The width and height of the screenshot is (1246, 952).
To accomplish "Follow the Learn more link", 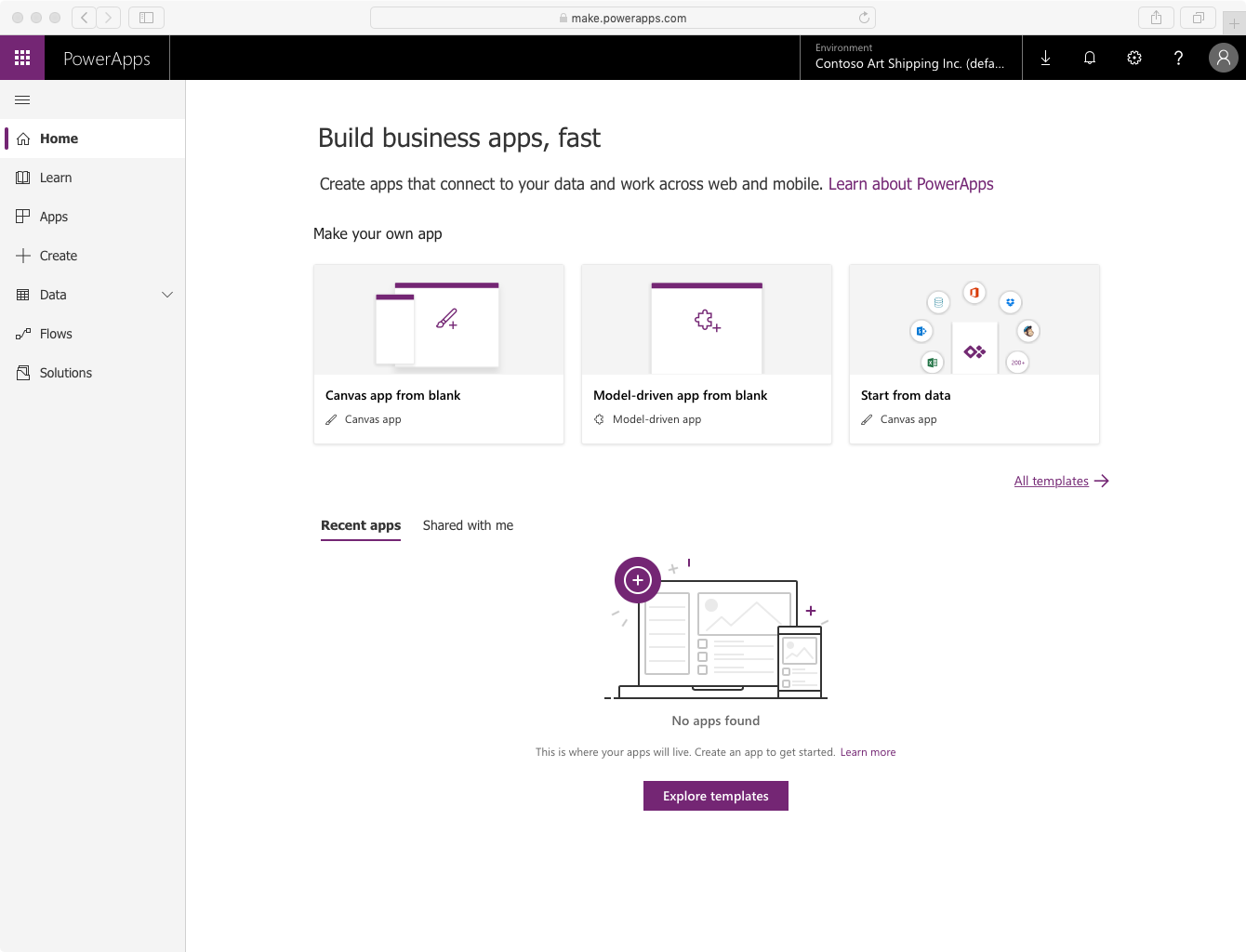I will pos(868,752).
